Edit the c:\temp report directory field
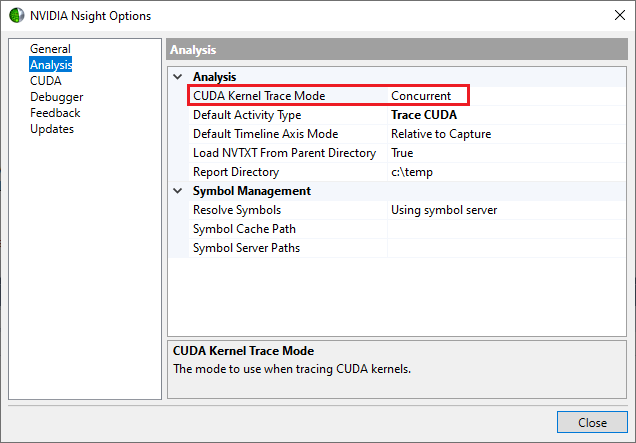 [506, 172]
